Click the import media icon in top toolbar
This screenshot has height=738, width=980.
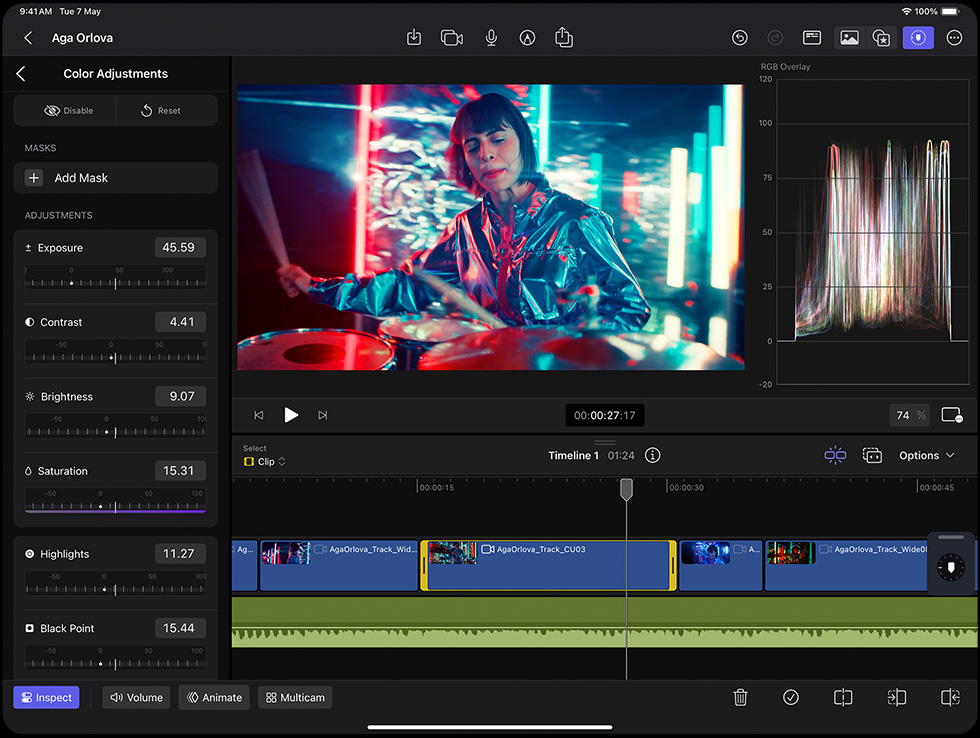pyautogui.click(x=414, y=37)
